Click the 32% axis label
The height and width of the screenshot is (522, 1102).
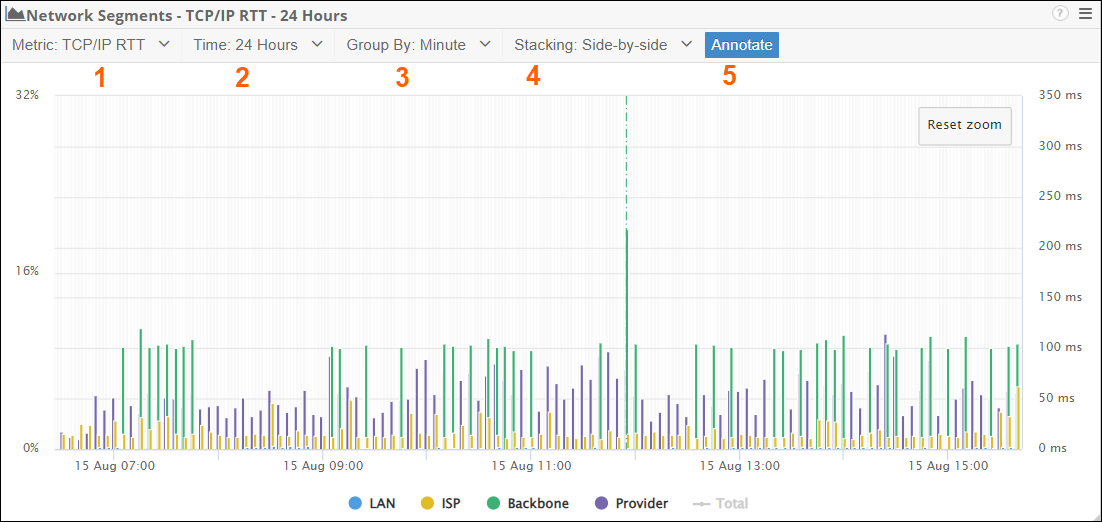point(27,96)
